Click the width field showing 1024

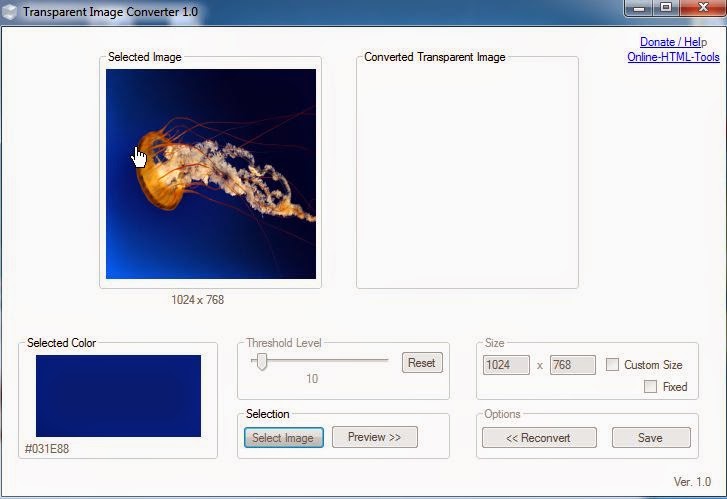[506, 365]
